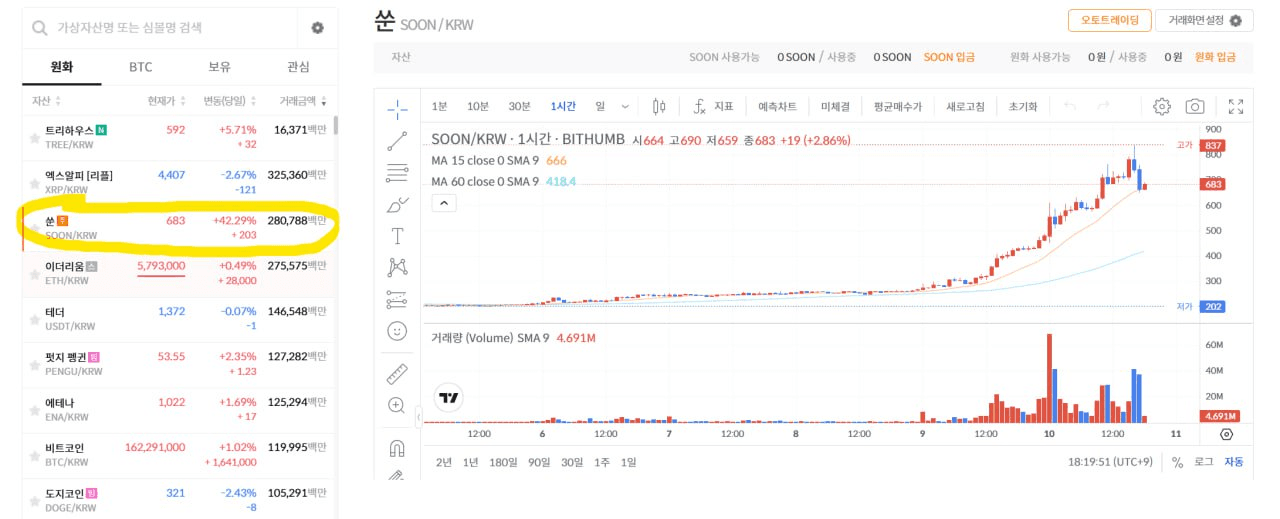Click the search magnifier icon
This screenshot has height=519, width=1280.
pos(40,28)
